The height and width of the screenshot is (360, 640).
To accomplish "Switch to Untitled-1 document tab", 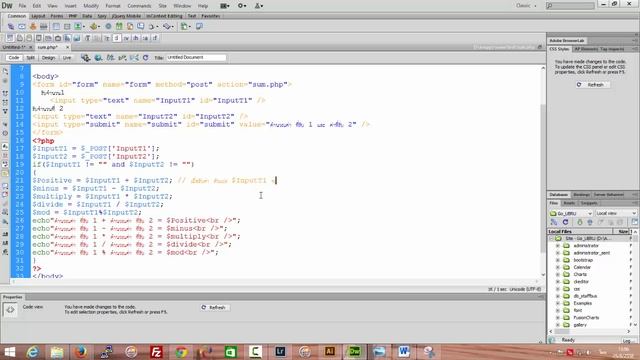I will click(x=14, y=47).
